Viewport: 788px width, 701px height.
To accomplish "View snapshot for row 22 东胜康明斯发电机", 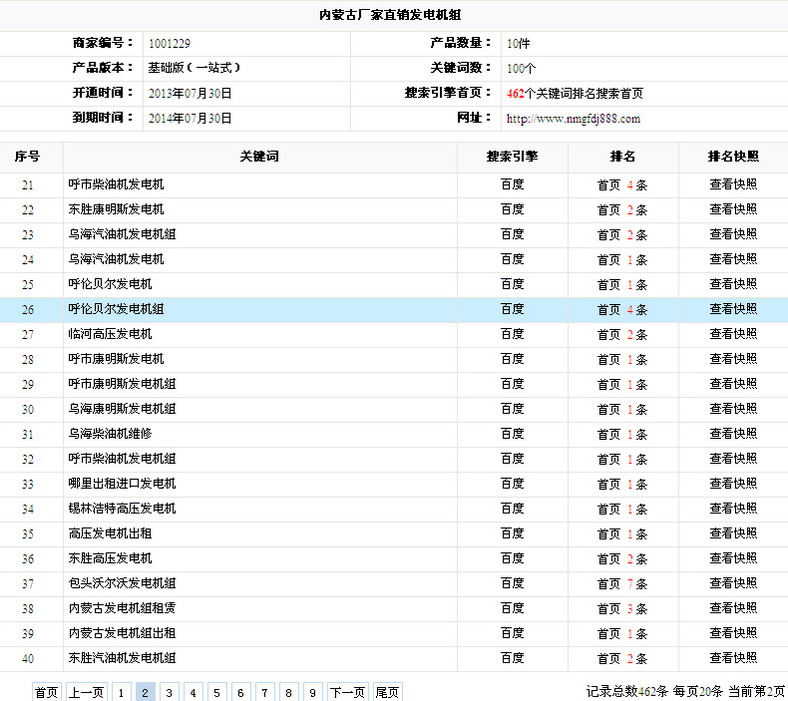I will click(x=733, y=209).
